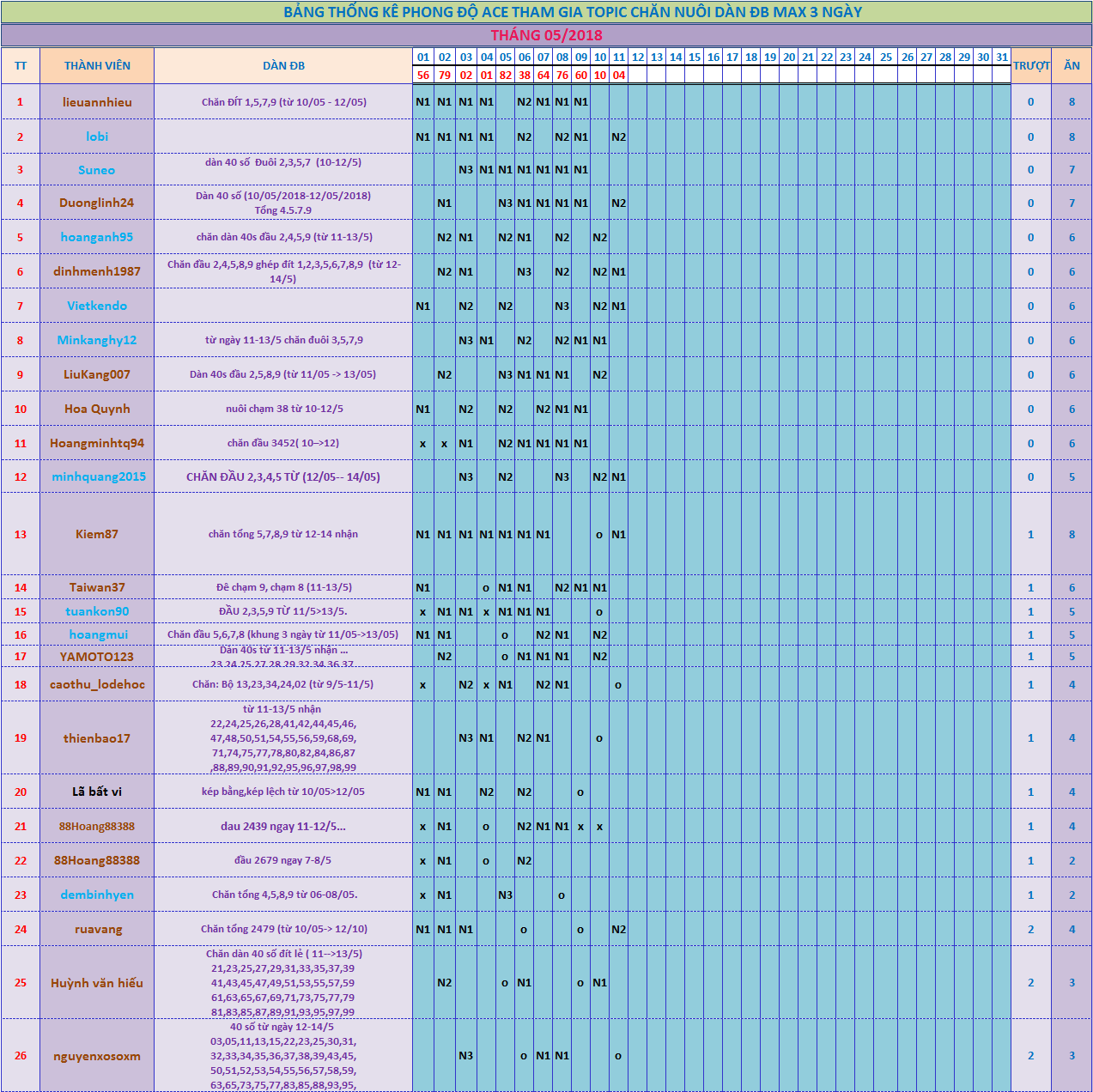Viewport: 1093px width, 1092px height.
Task: Click the cell "Chăn tổng 2479 (từ 10/05-> 12/10)"
Action: coord(283,929)
